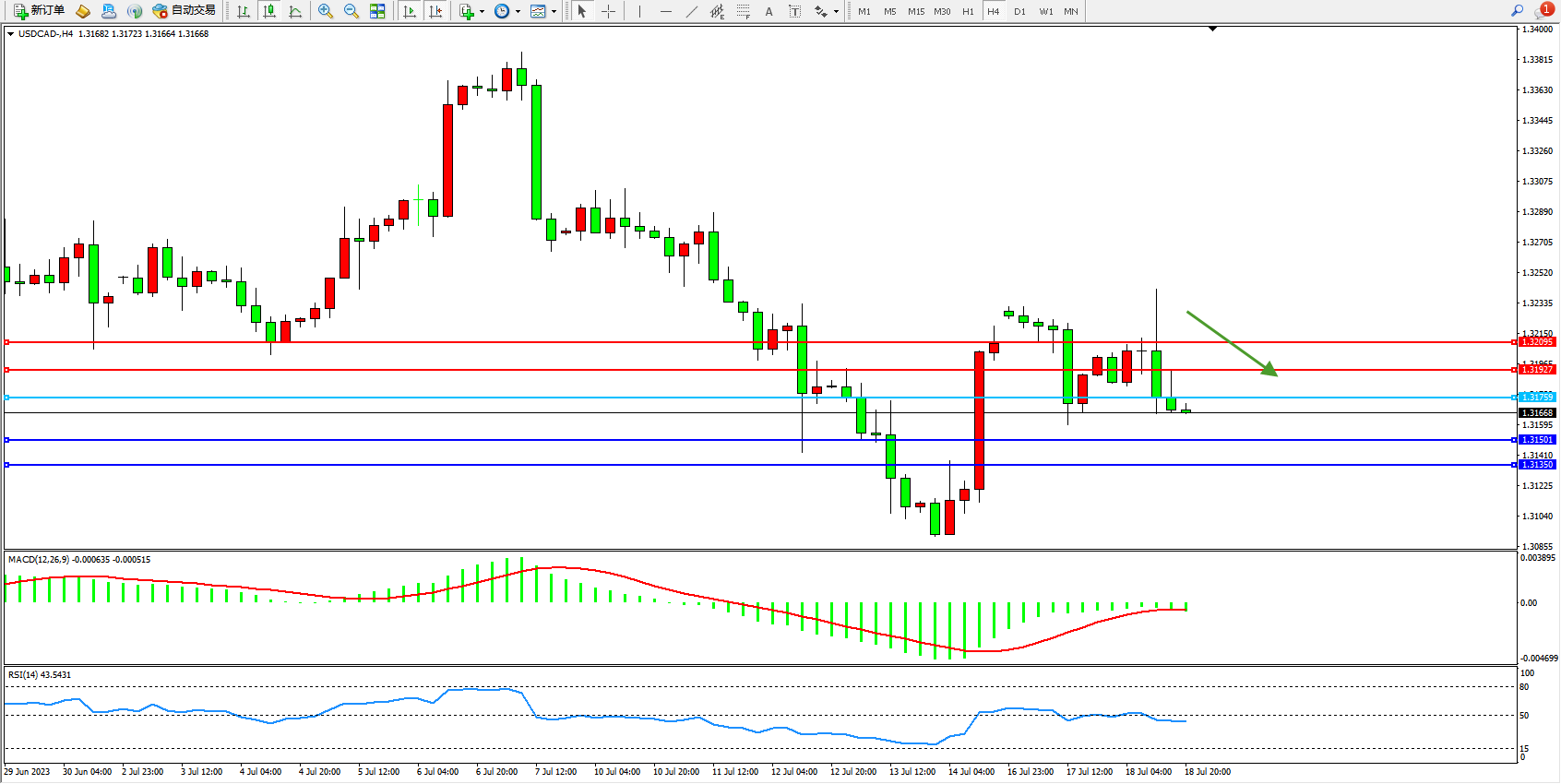The image size is (1561, 784).
Task: Click the 新订单 new order button
Action: click(x=39, y=11)
